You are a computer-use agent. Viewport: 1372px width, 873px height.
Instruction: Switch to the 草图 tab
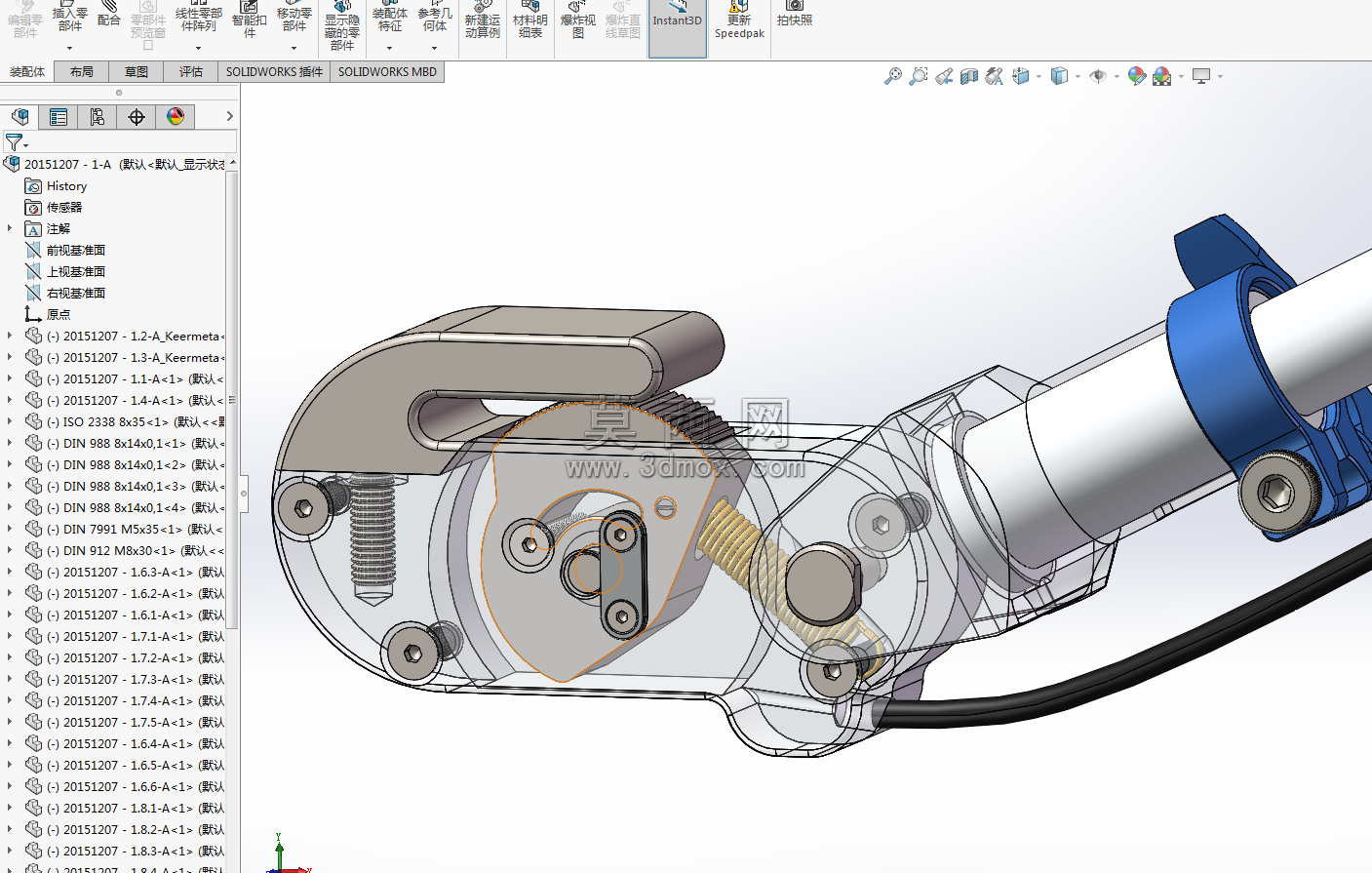click(x=137, y=72)
